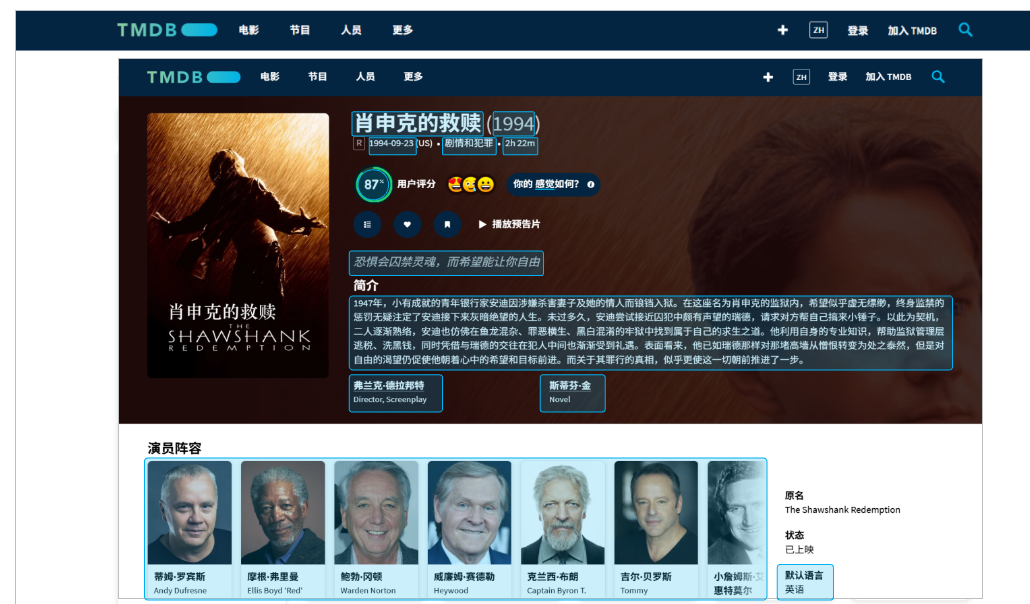Open the 肖申克的救赎 movie poster
The width and height of the screenshot is (1030, 604).
(x=238, y=245)
